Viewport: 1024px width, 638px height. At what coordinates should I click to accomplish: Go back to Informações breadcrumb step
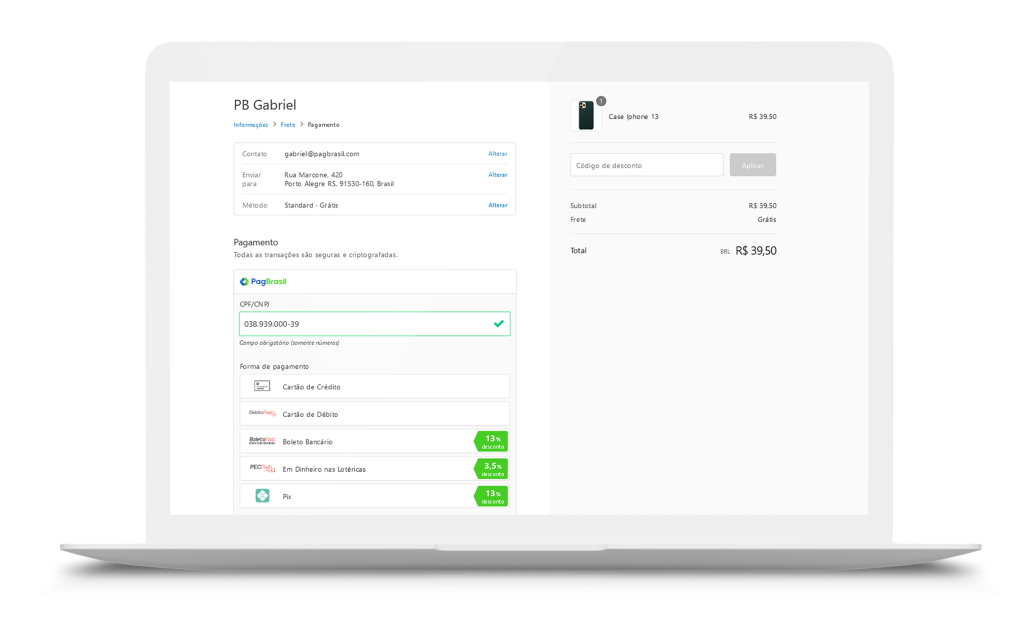coord(251,125)
